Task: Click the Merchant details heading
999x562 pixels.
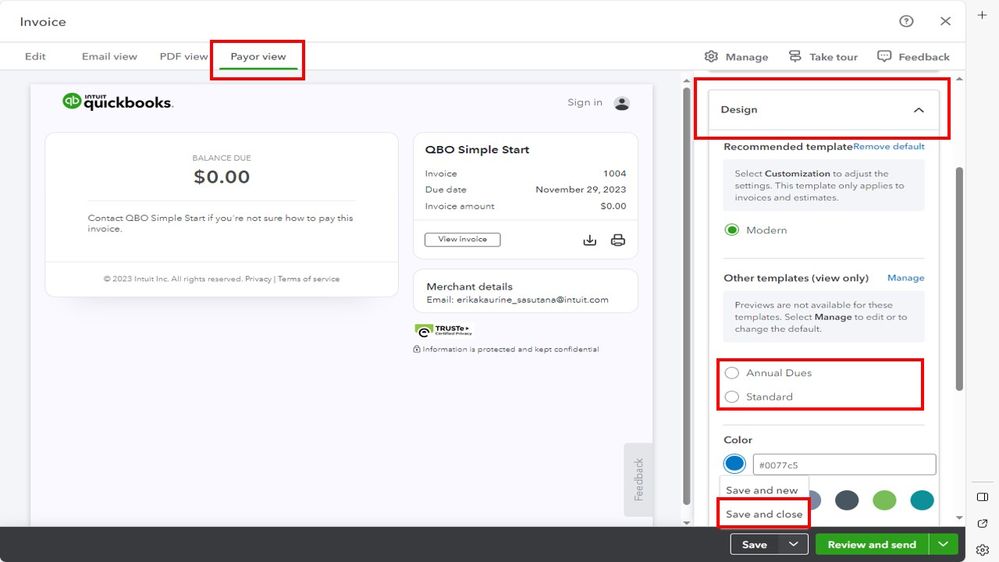Action: coord(470,287)
